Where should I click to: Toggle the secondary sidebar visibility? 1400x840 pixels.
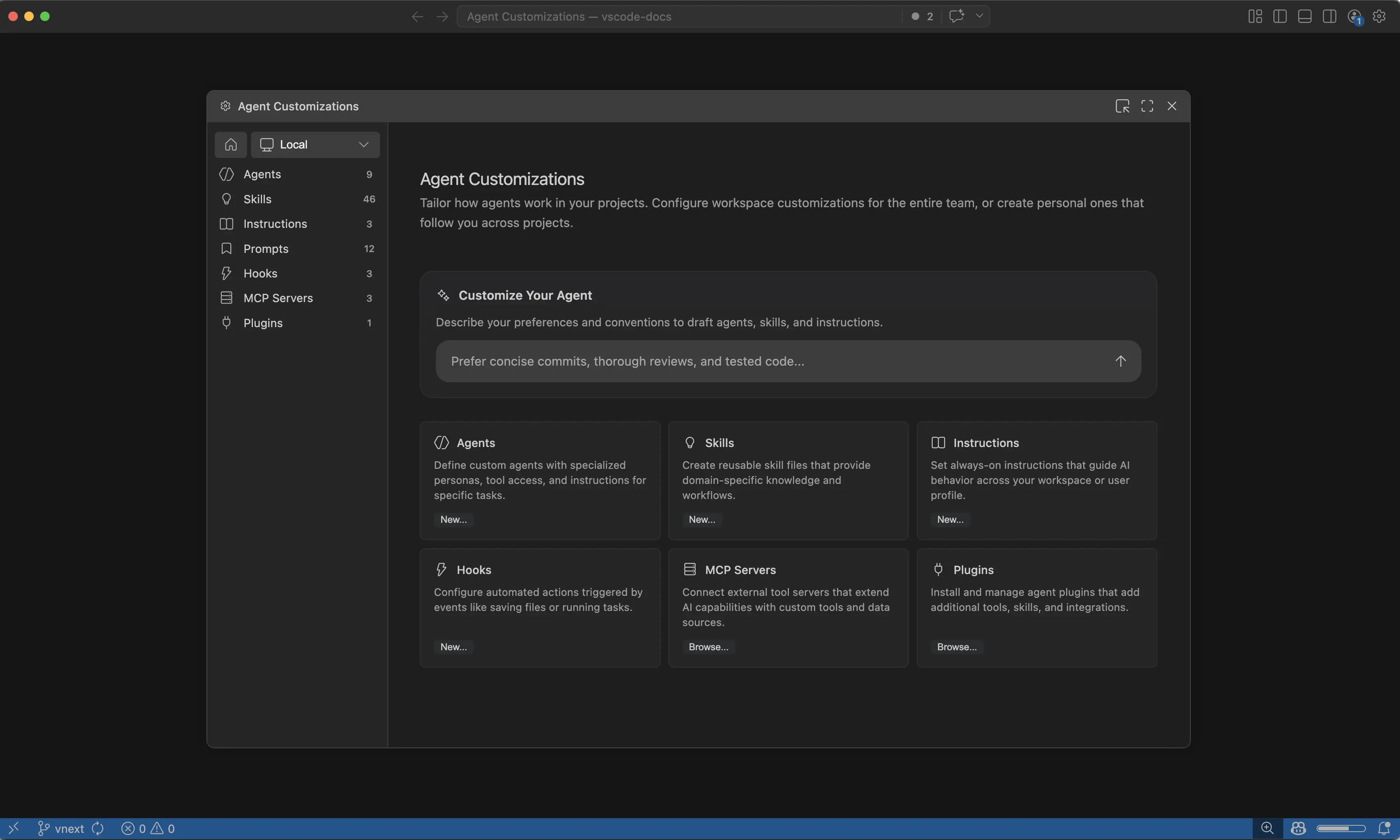pos(1329,16)
